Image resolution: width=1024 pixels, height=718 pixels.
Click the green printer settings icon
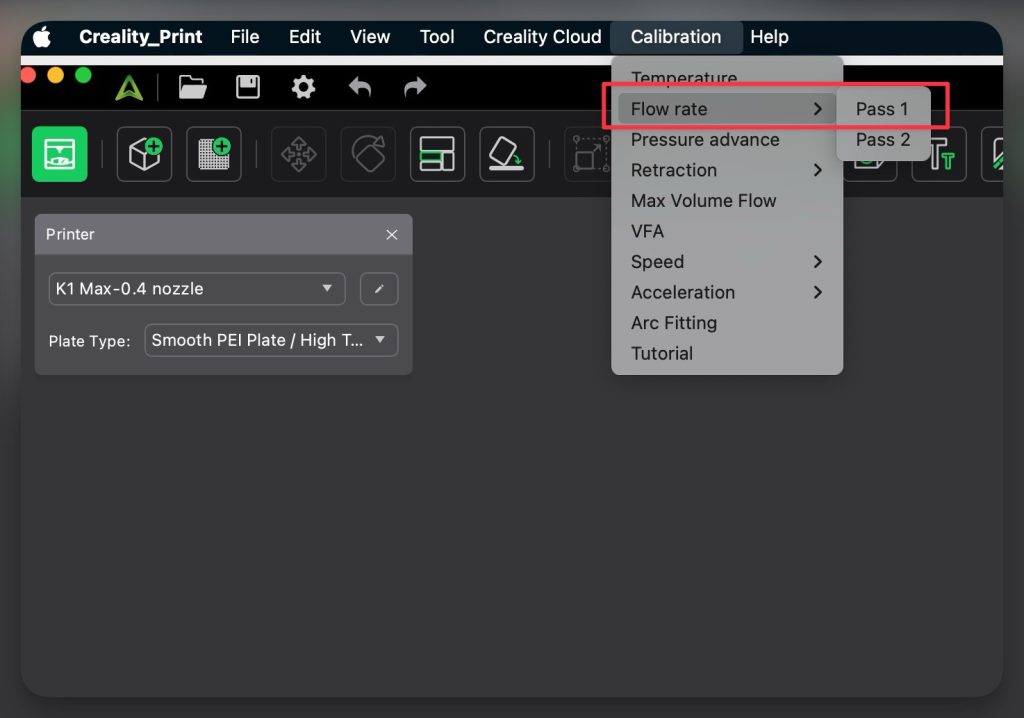tap(59, 154)
